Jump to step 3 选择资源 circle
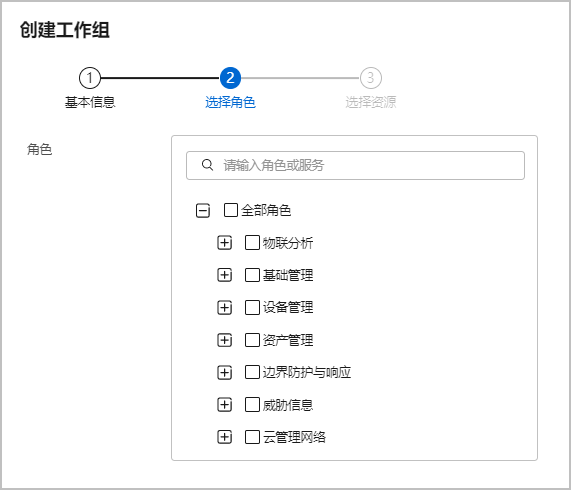The image size is (571, 490). [x=371, y=78]
